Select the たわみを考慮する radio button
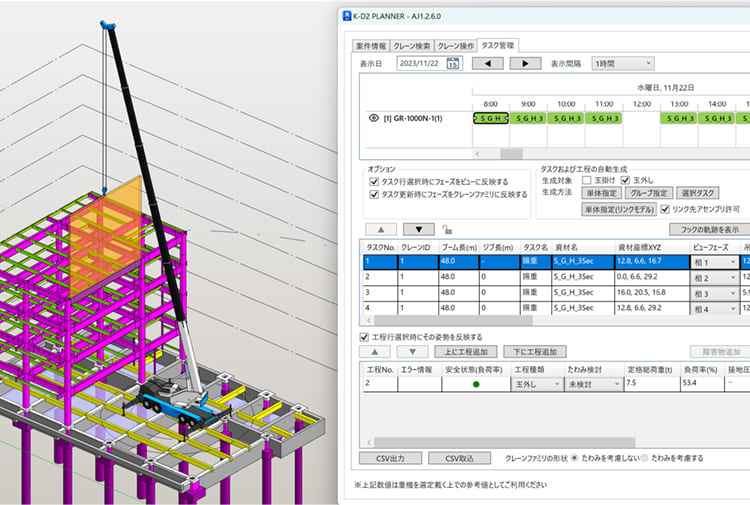The image size is (750, 505). (643, 458)
